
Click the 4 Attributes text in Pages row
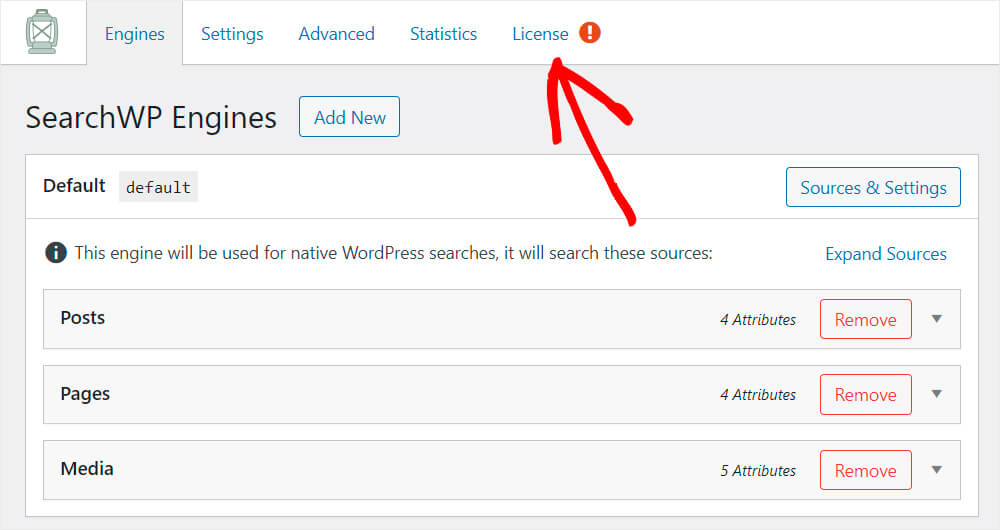pos(758,395)
